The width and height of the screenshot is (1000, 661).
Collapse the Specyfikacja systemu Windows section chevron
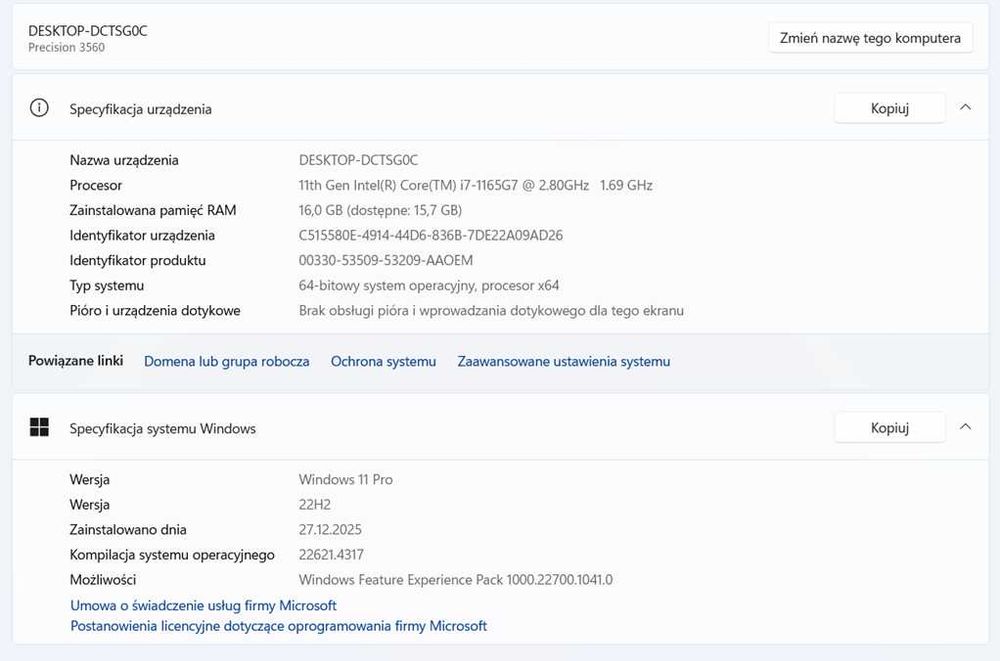pyautogui.click(x=966, y=426)
